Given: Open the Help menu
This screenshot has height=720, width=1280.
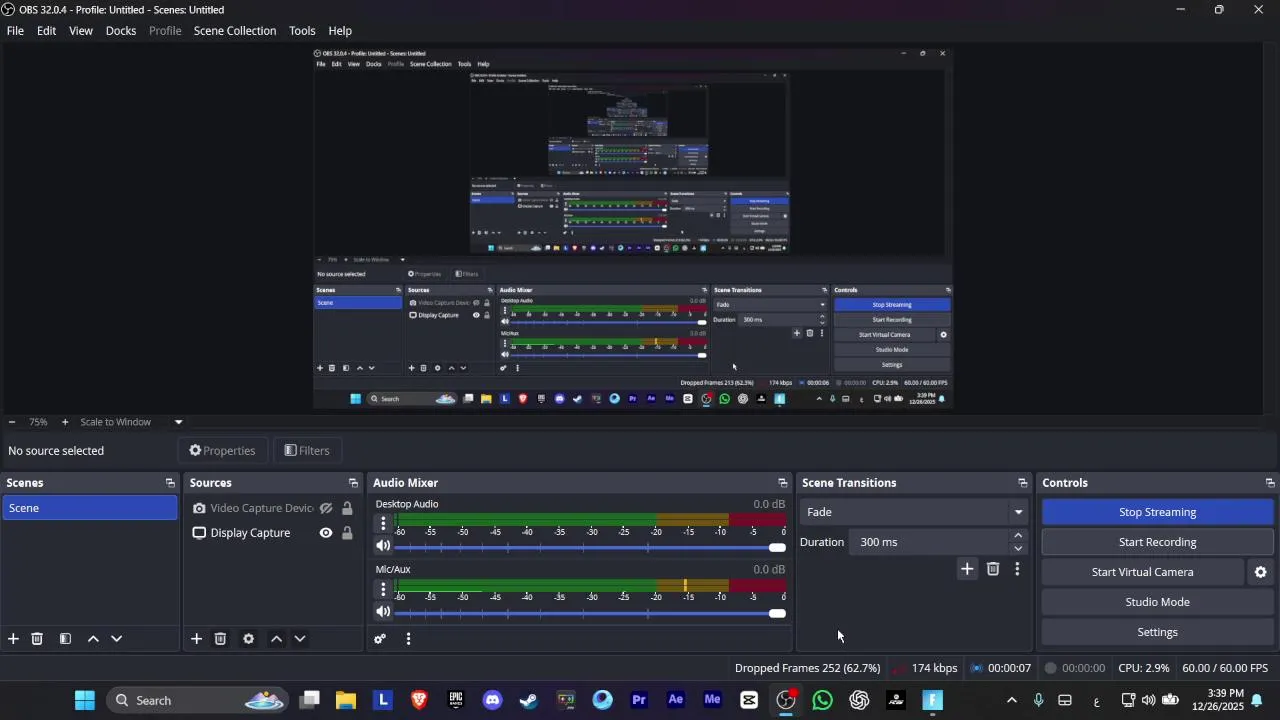Looking at the screenshot, I should click(x=340, y=31).
